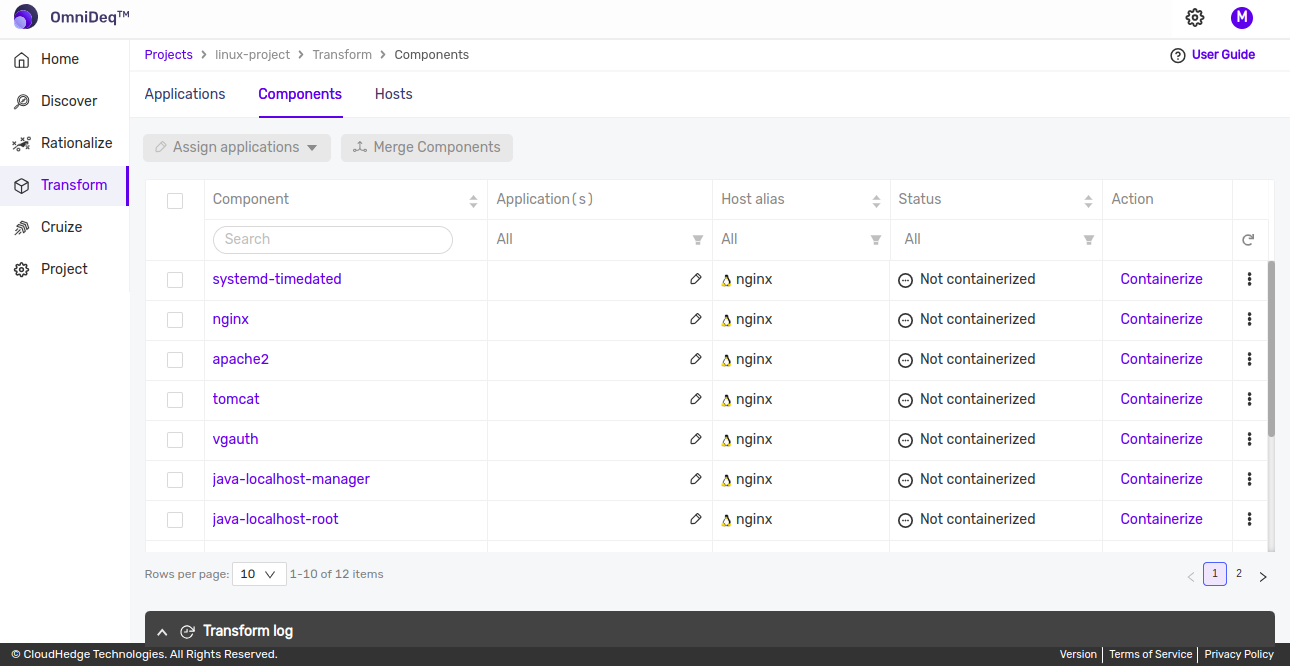This screenshot has height=666, width=1290.
Task: Tick the java-localhost-root checkbox
Action: pos(175,520)
